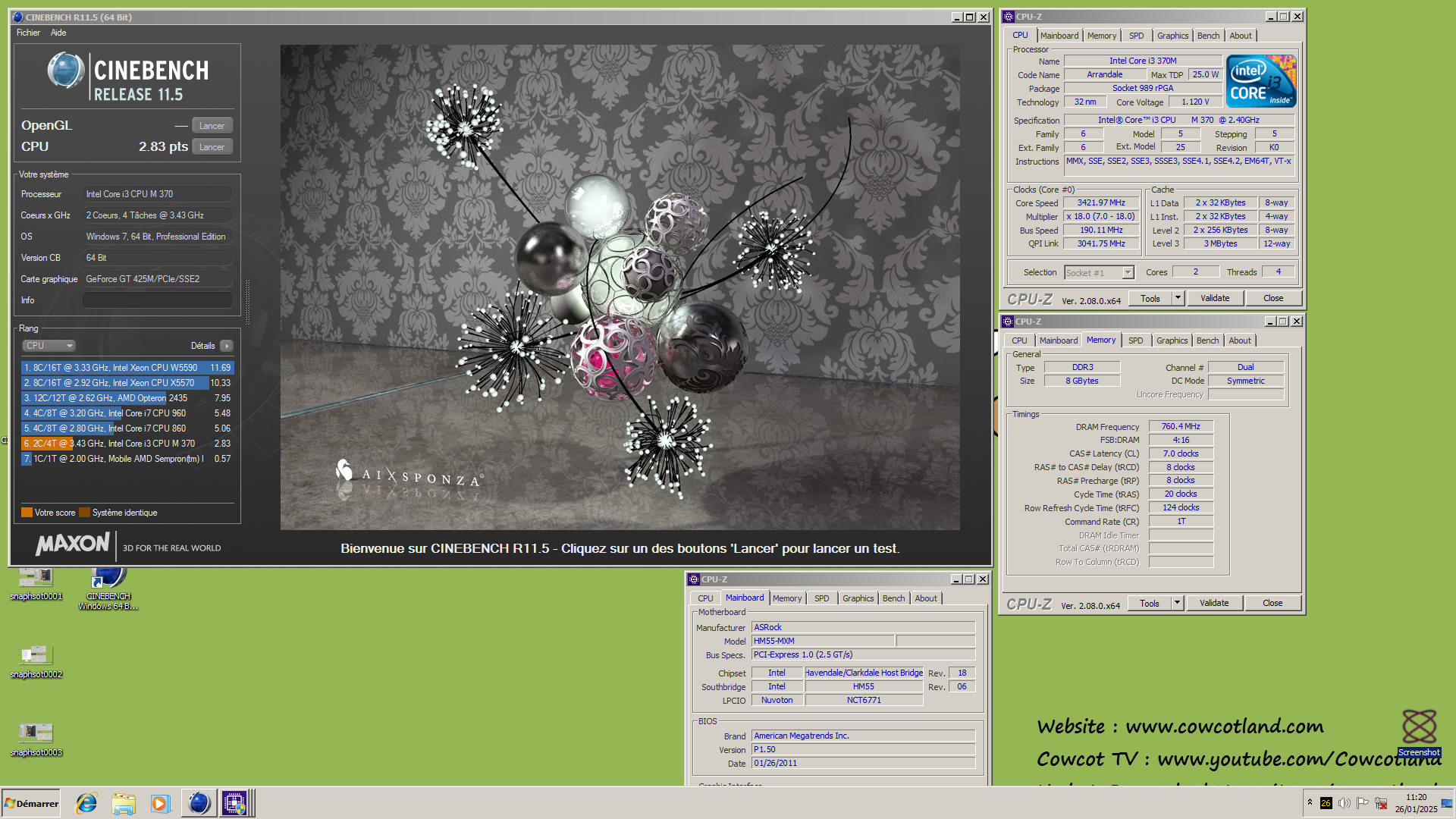The height and width of the screenshot is (819, 1456).
Task: Select ranking row Intel Xeon CPU W5590
Action: [x=127, y=368]
